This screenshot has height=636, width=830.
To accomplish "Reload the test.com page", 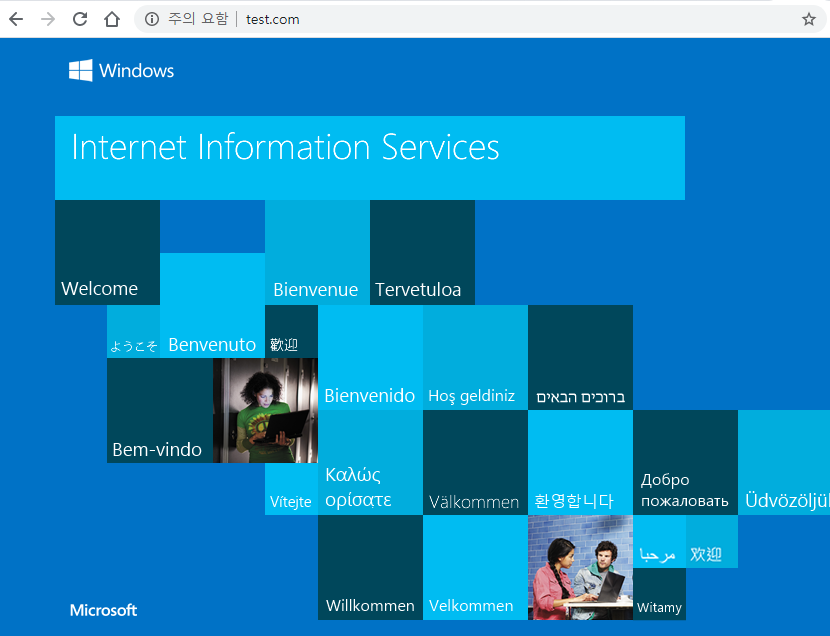I will (80, 20).
